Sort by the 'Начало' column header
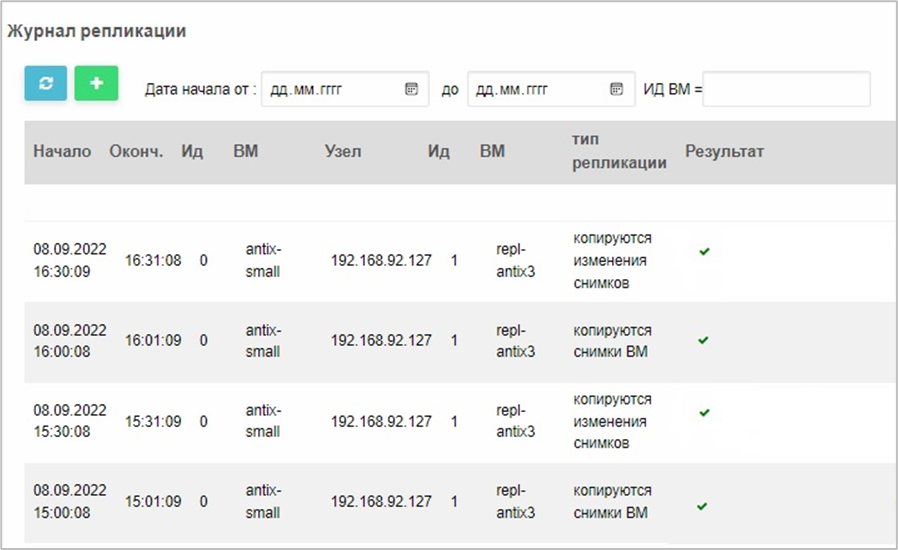 pyautogui.click(x=62, y=151)
